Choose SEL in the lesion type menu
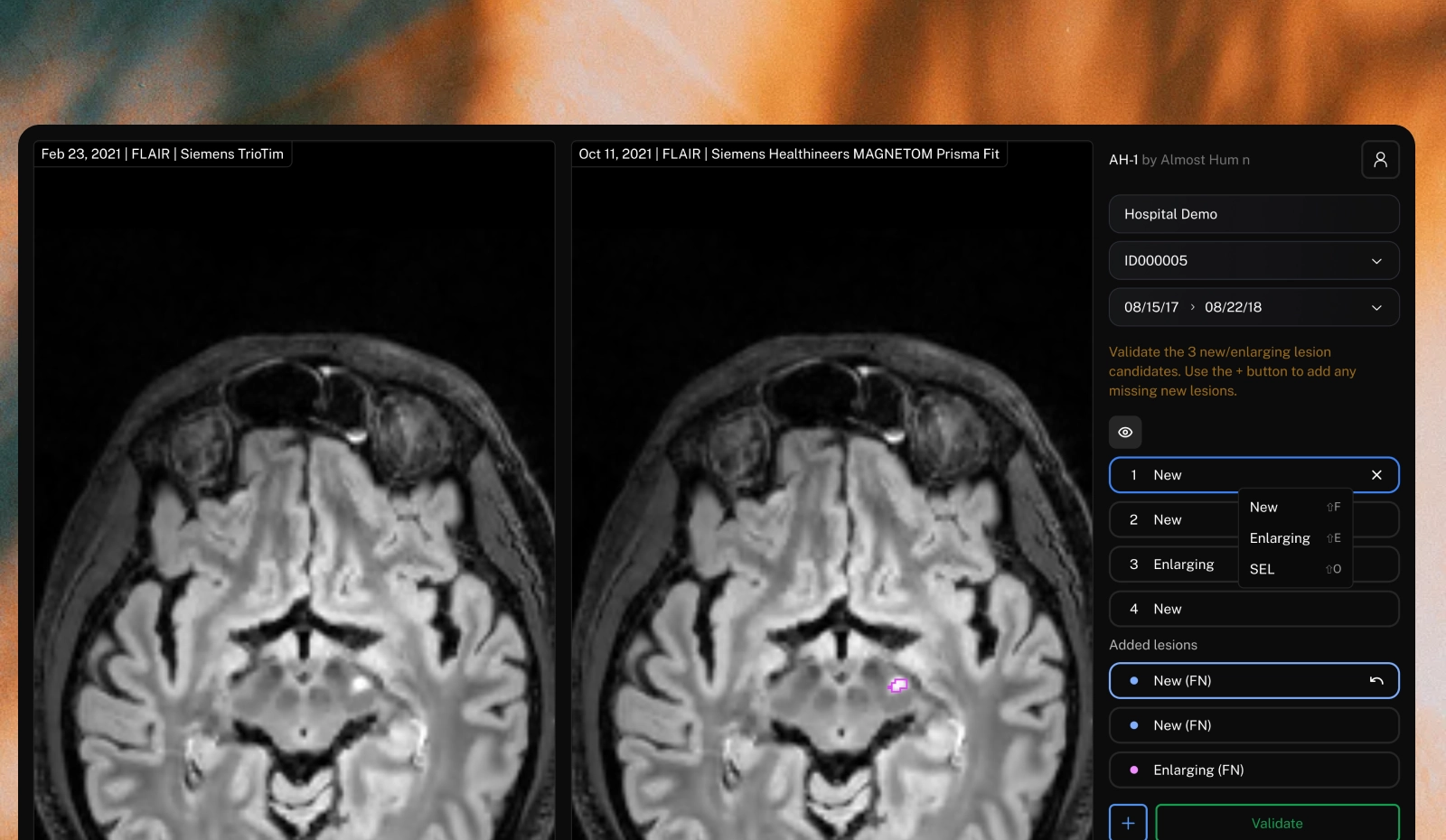 pos(1295,569)
